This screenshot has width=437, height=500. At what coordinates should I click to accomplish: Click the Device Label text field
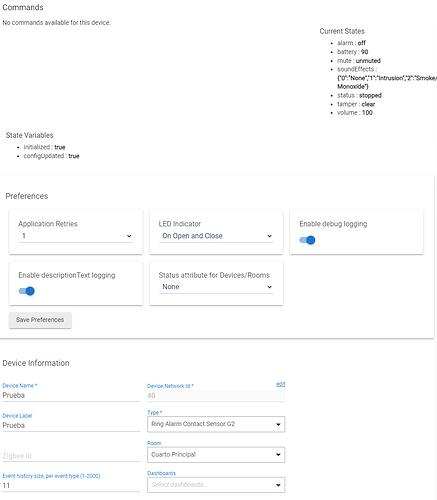(x=71, y=426)
